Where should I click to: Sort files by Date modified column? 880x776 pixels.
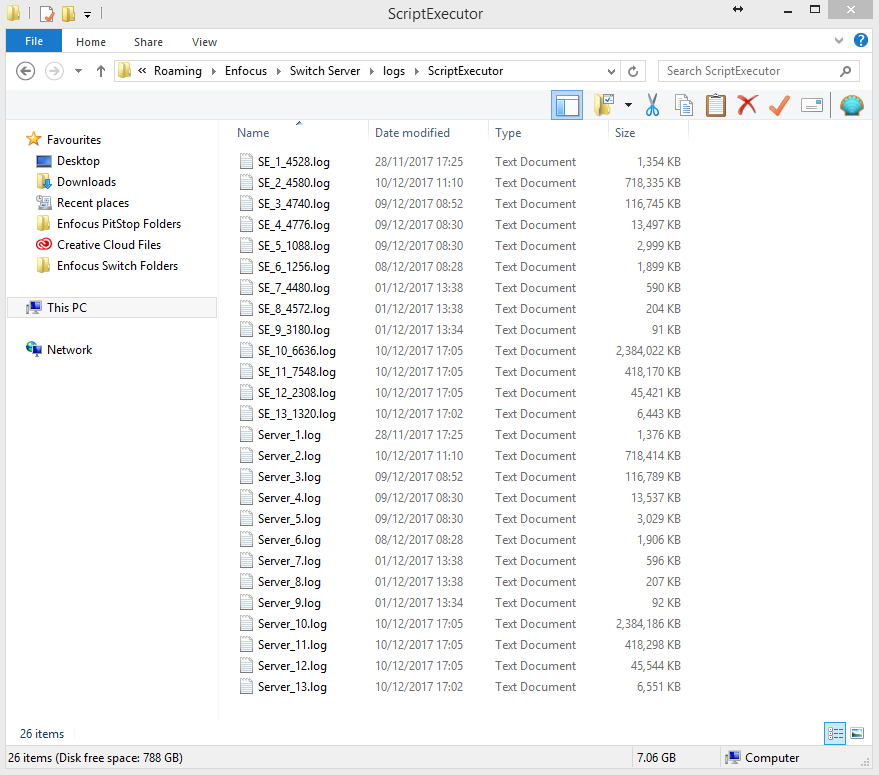[x=412, y=133]
